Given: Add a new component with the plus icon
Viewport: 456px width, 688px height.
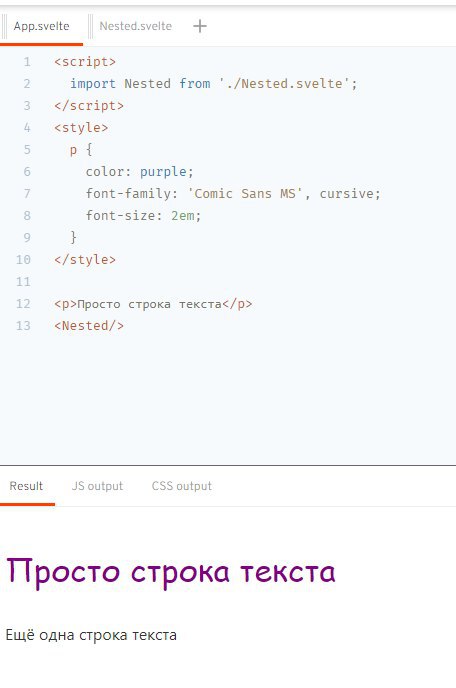Looking at the screenshot, I should click(200, 26).
